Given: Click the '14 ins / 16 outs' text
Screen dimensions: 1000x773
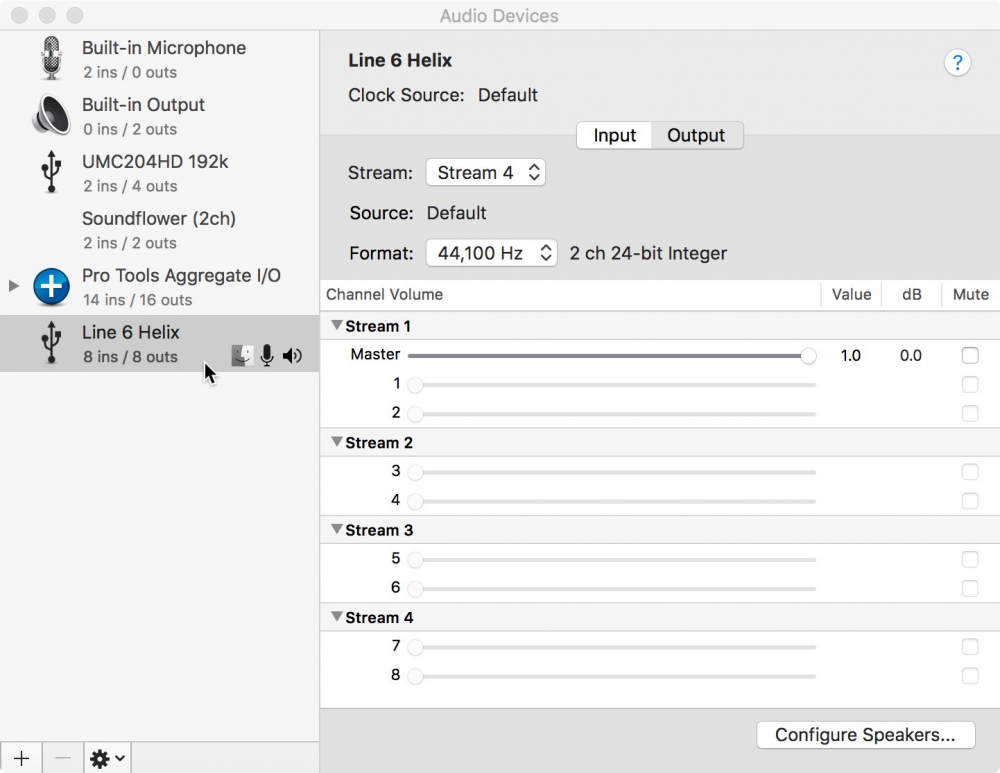Looking at the screenshot, I should (137, 300).
